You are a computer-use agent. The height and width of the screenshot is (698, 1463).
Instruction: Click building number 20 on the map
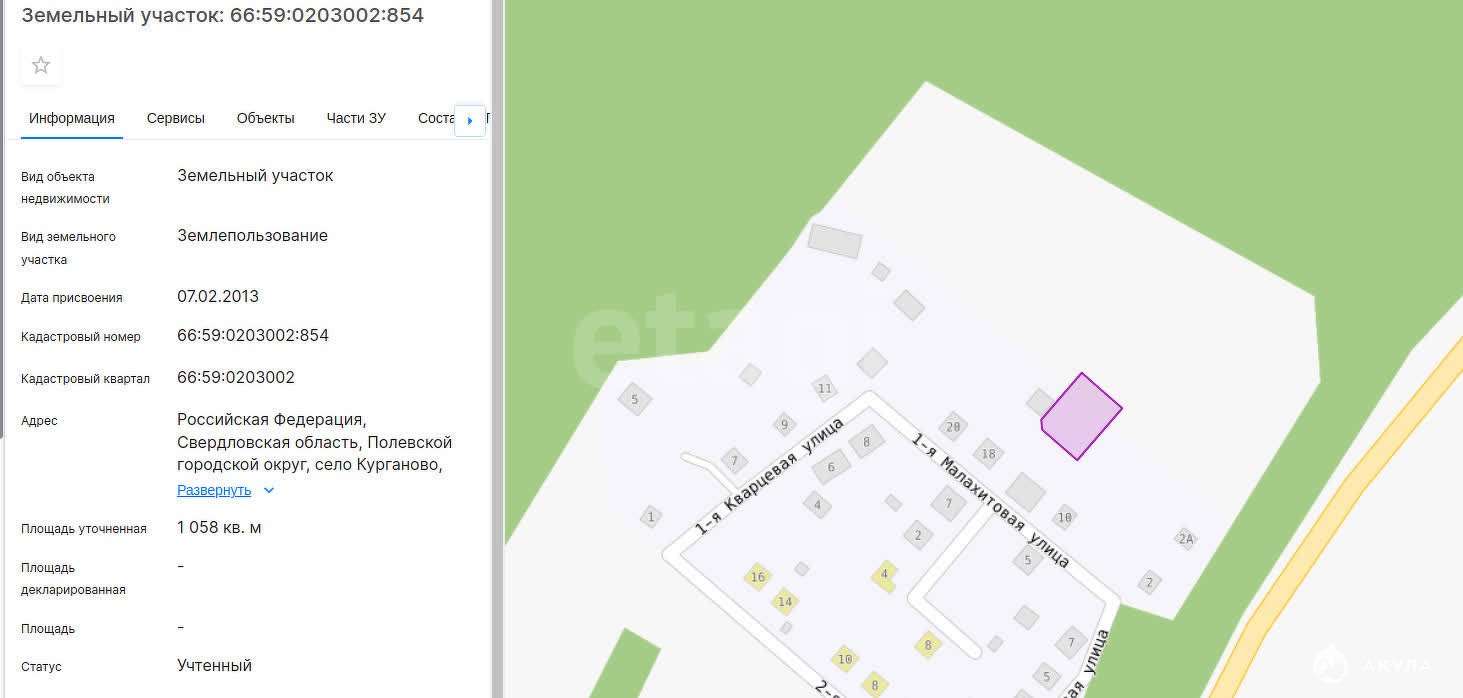953,427
